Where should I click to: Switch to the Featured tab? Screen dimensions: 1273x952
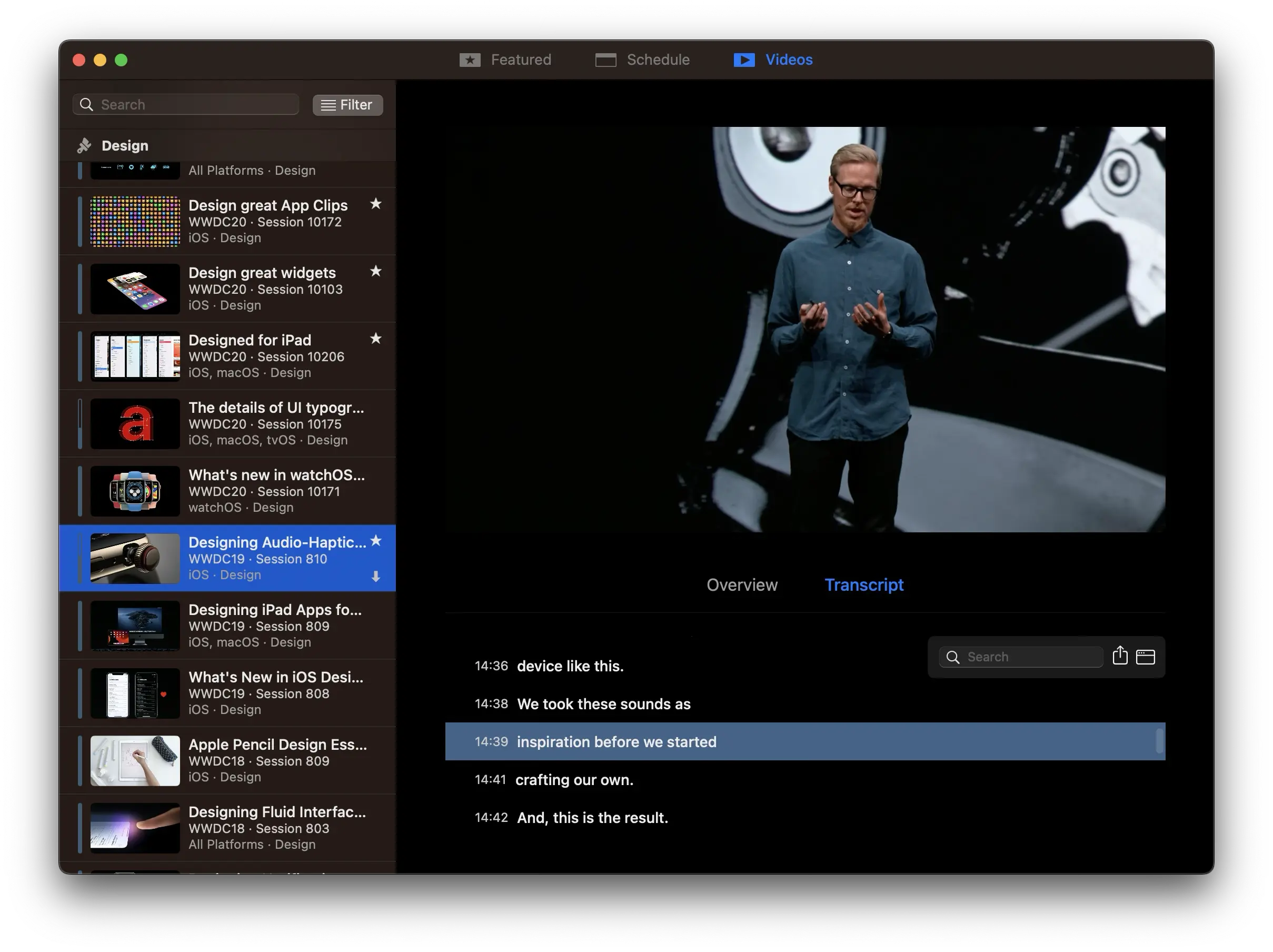coord(506,60)
